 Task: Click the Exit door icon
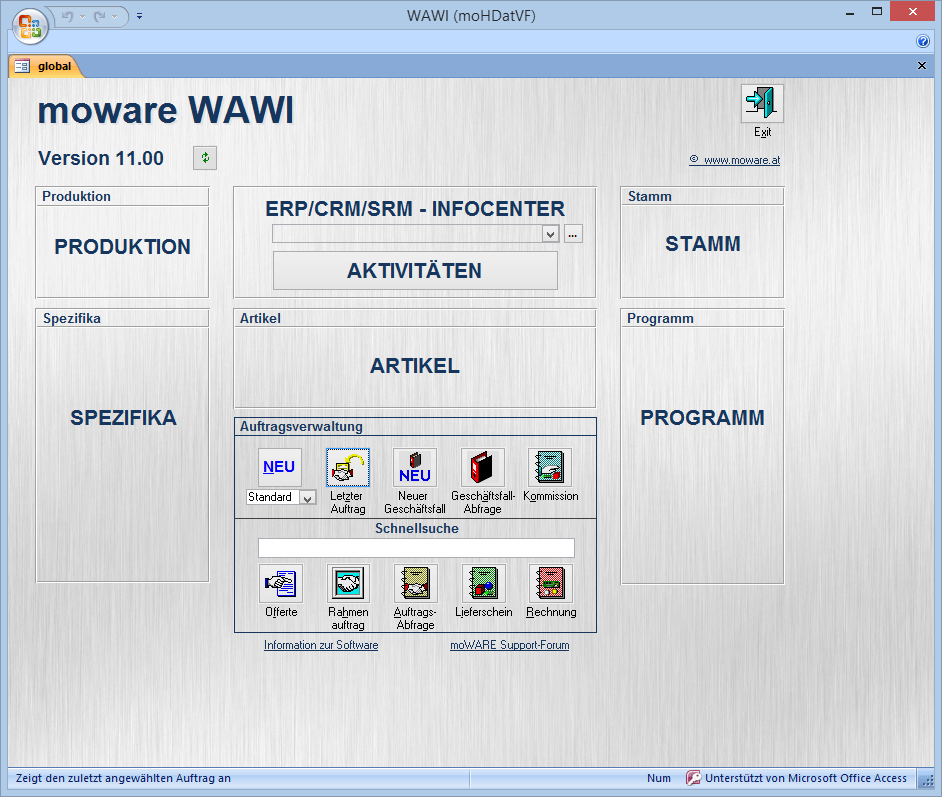point(762,103)
